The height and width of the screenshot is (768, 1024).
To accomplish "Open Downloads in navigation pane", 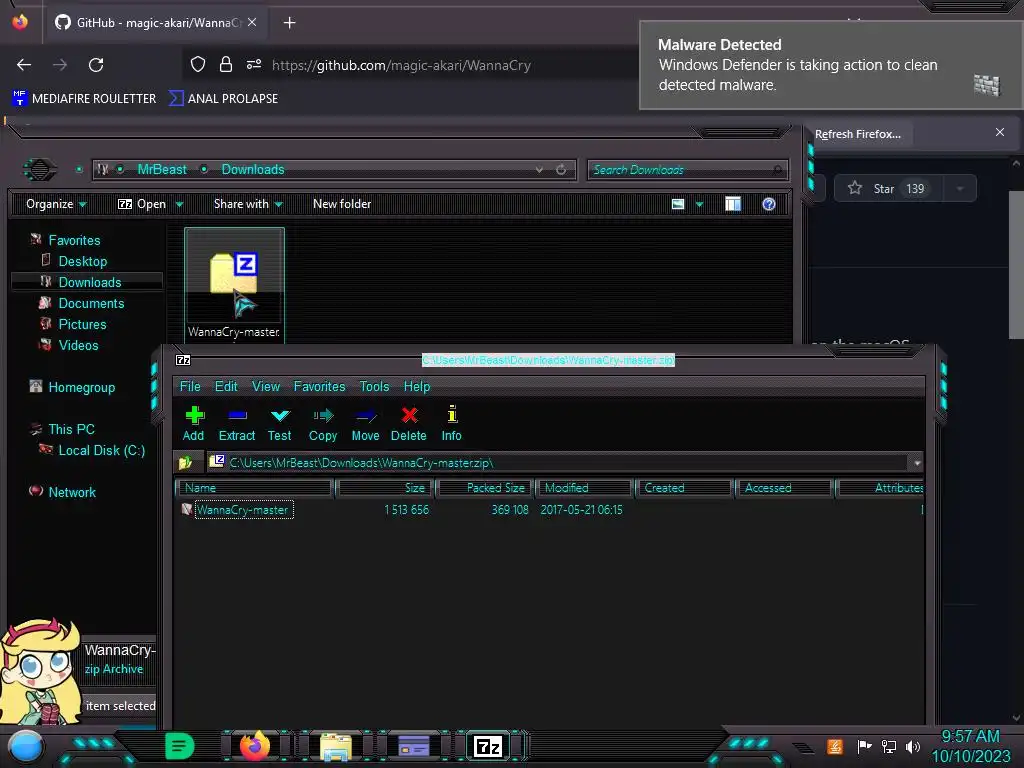I will tap(90, 282).
